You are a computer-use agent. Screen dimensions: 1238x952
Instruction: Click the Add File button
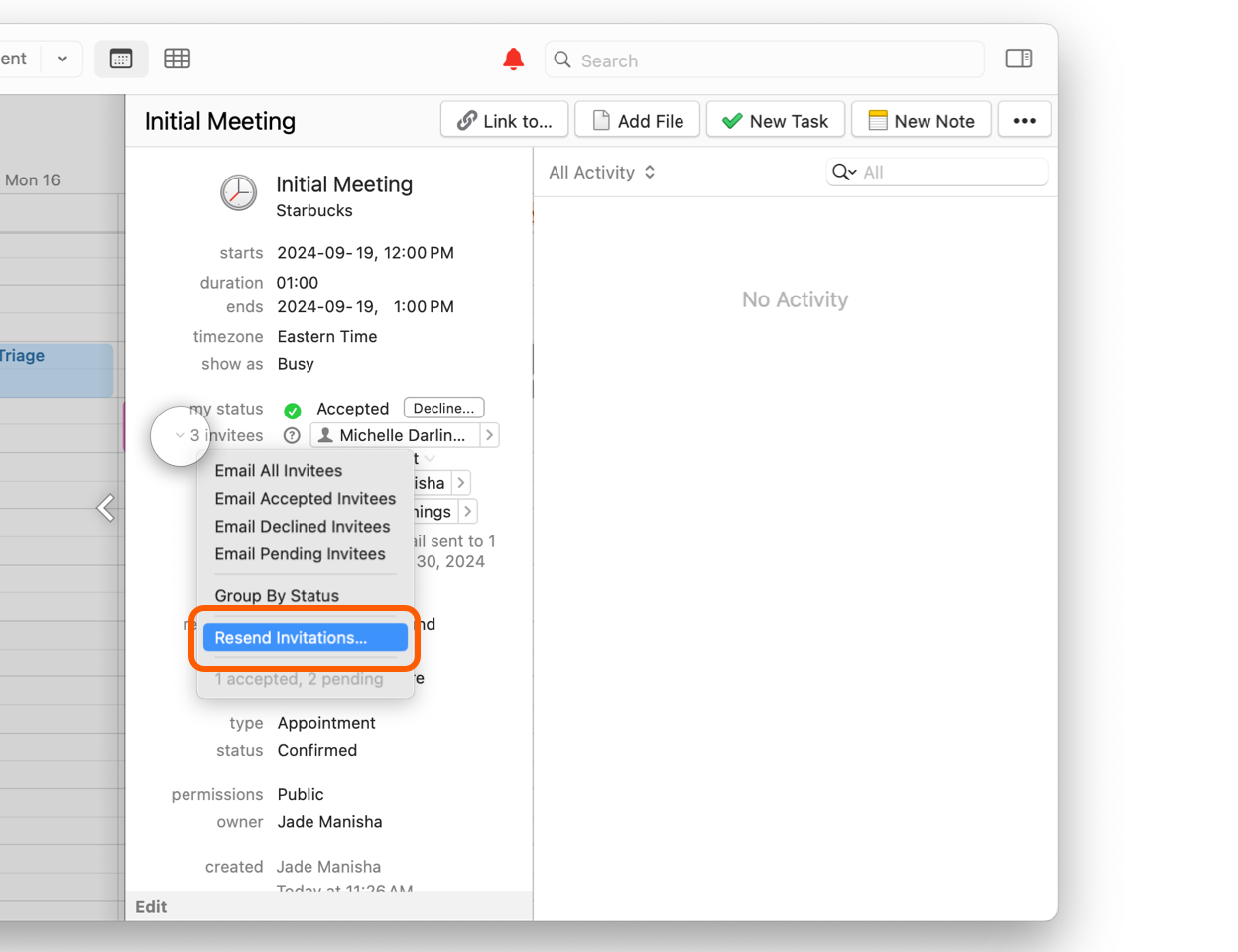tap(637, 121)
